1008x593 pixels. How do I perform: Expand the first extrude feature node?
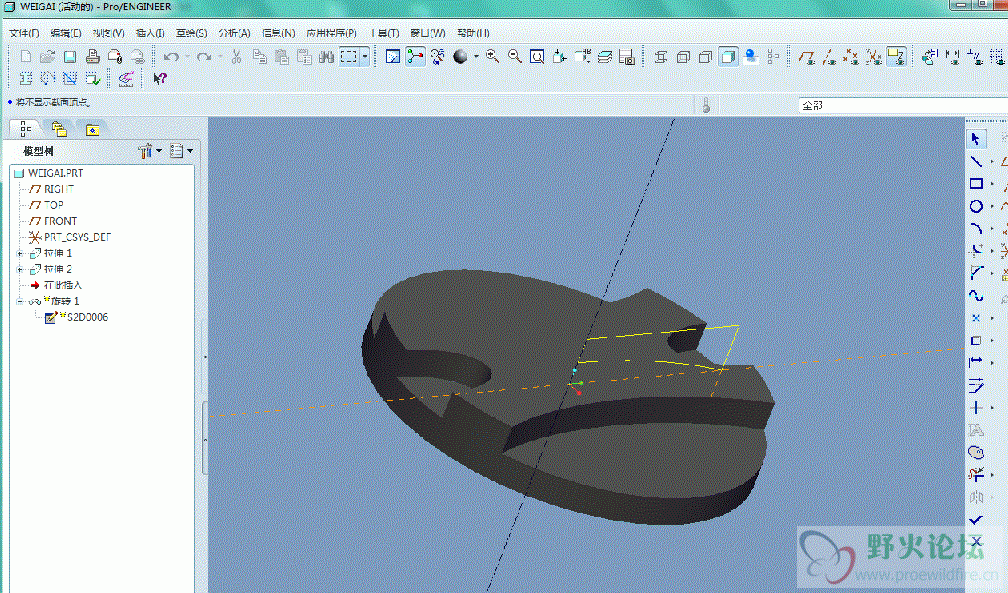(x=20, y=253)
